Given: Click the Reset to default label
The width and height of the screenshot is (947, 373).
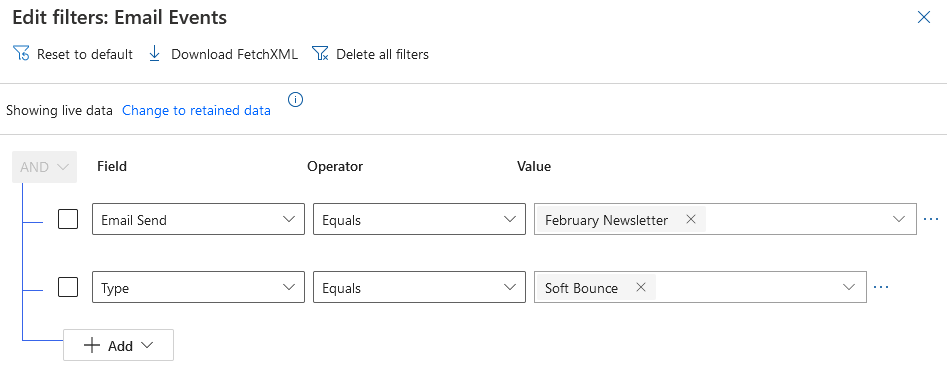Looking at the screenshot, I should coord(85,54).
